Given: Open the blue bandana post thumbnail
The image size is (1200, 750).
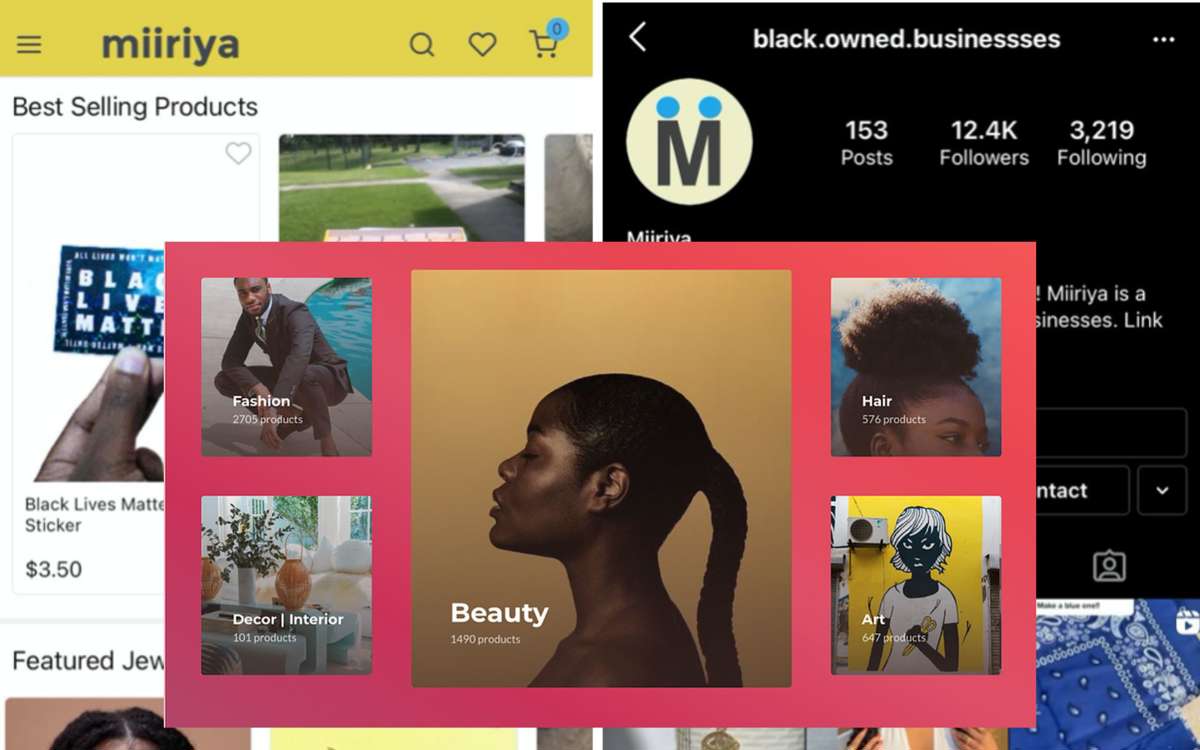Looking at the screenshot, I should [x=1118, y=674].
